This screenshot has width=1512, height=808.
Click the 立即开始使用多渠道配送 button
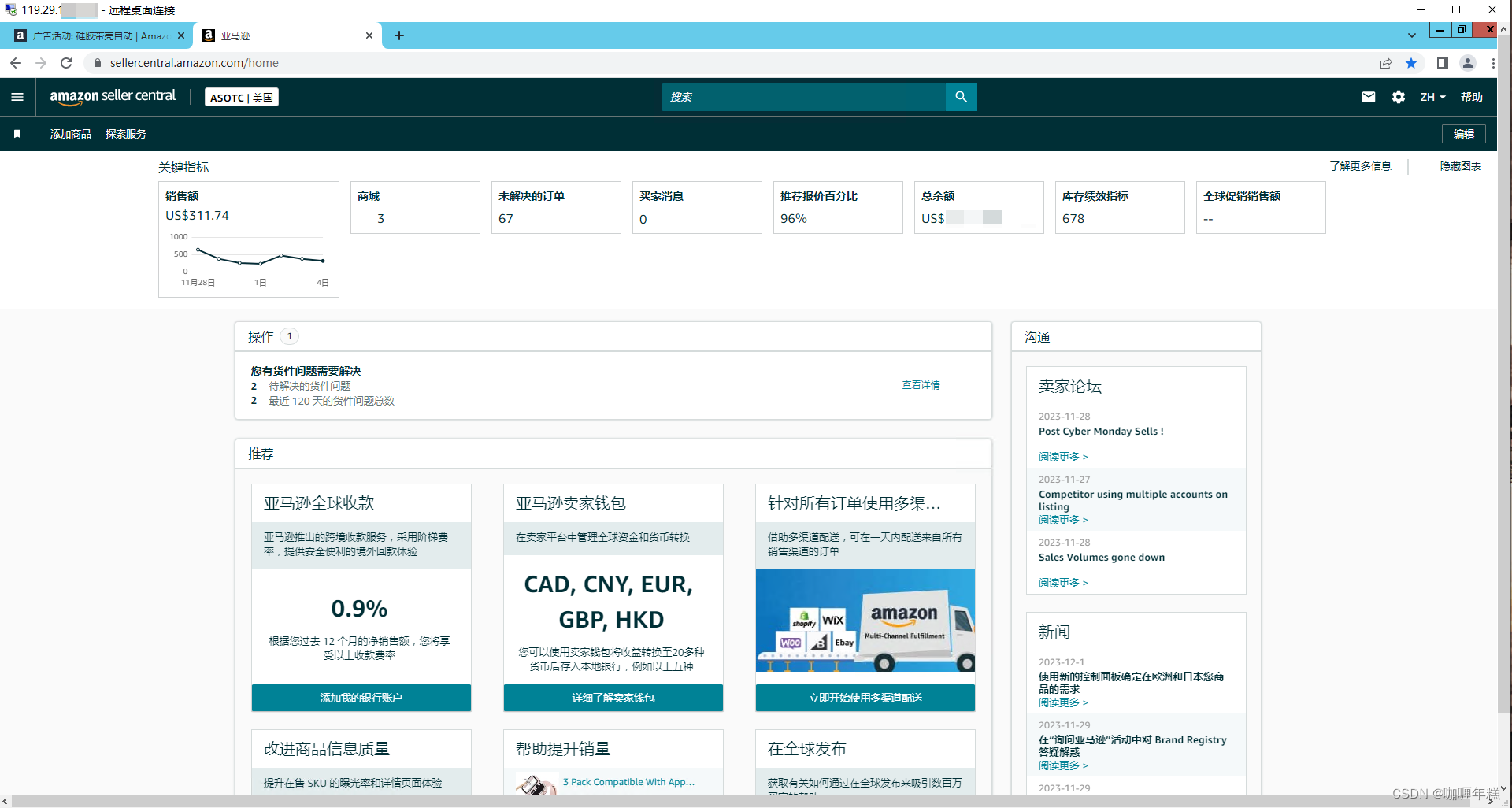coord(865,698)
